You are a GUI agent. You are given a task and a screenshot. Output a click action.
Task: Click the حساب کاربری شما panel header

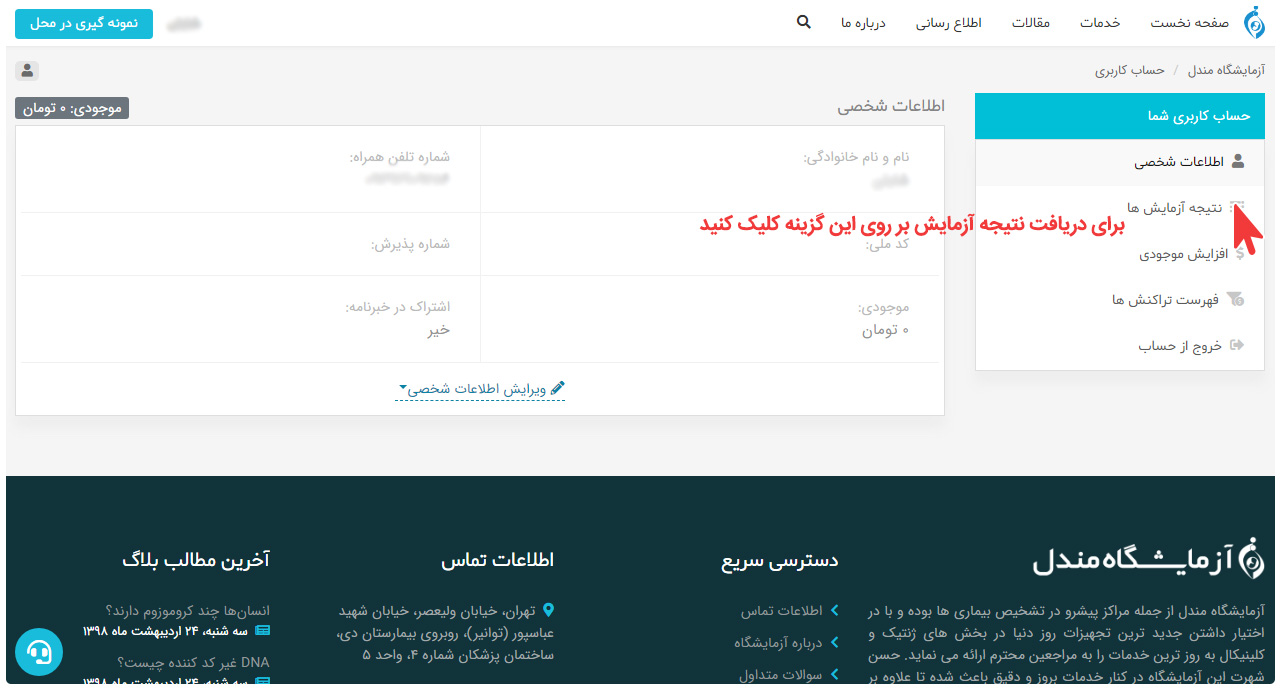pyautogui.click(x=1120, y=116)
